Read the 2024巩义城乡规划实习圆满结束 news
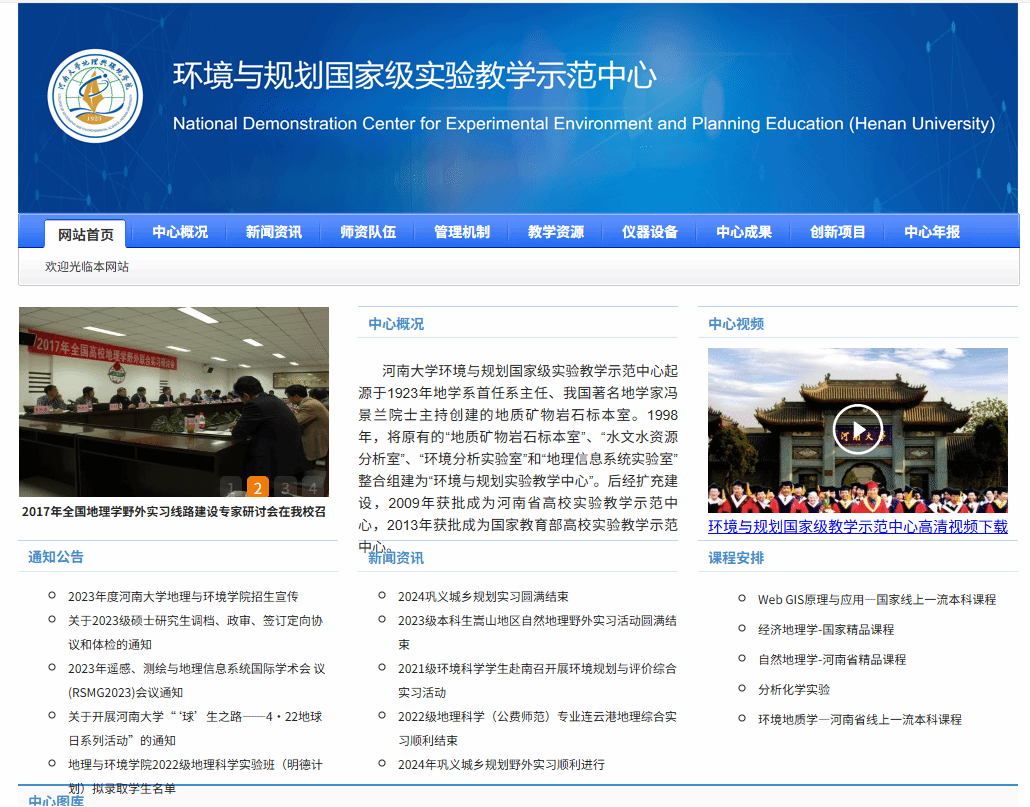1030x807 pixels. click(x=483, y=596)
